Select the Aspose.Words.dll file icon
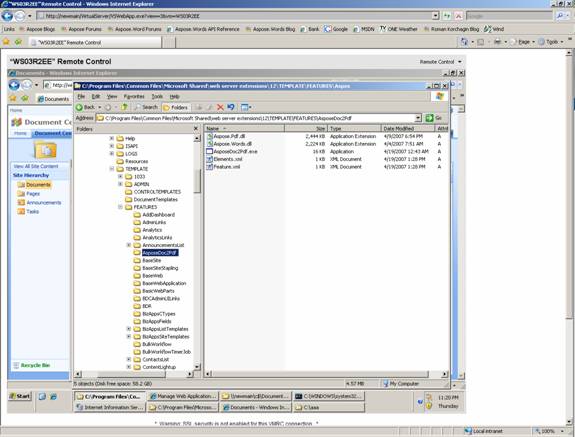This screenshot has height=437, width=575. (210, 144)
